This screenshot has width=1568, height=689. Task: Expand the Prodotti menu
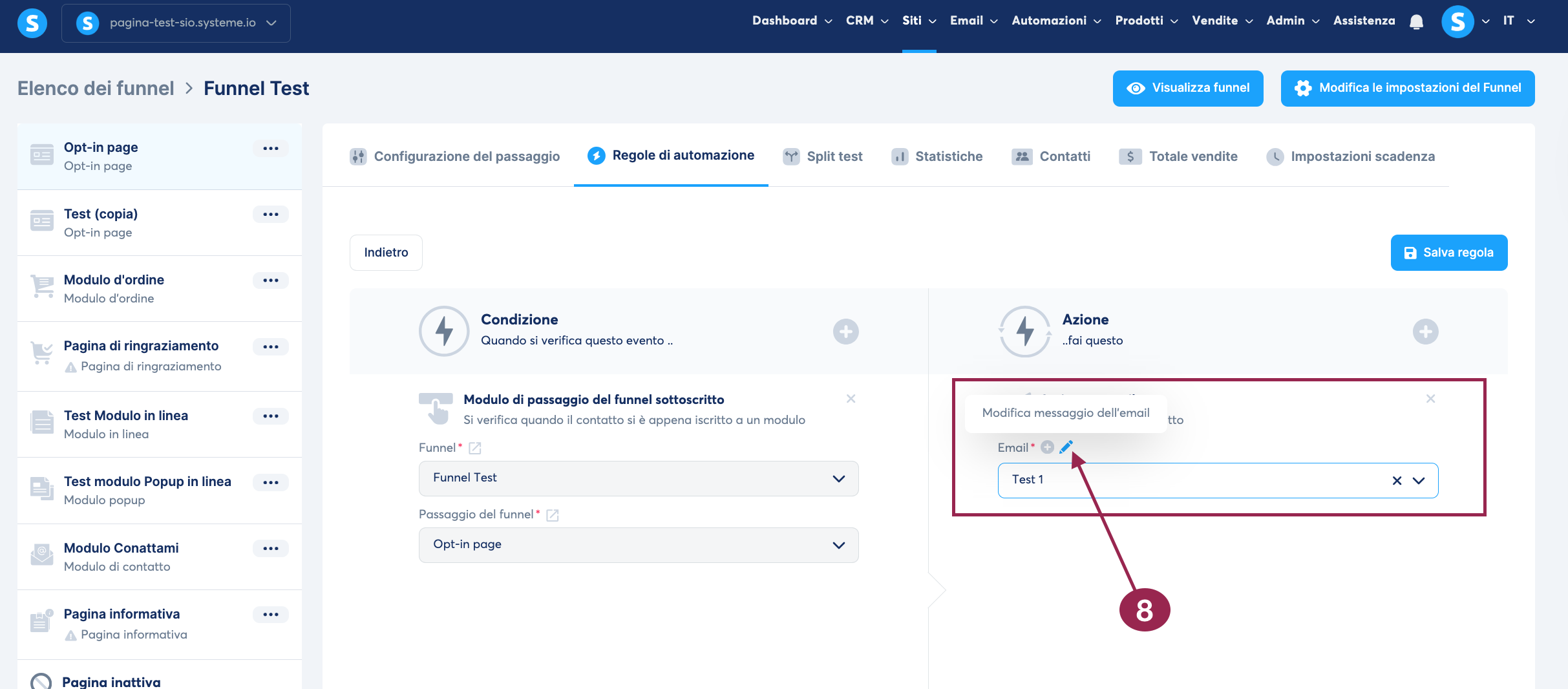pos(1147,21)
